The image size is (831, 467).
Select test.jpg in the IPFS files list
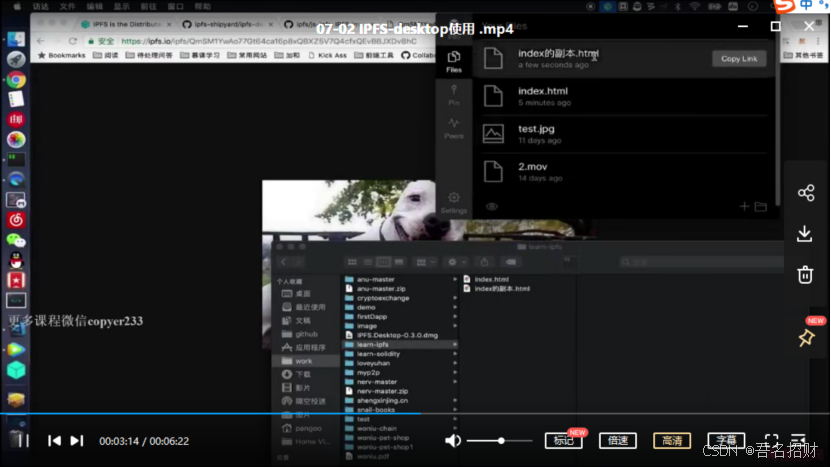(x=624, y=134)
